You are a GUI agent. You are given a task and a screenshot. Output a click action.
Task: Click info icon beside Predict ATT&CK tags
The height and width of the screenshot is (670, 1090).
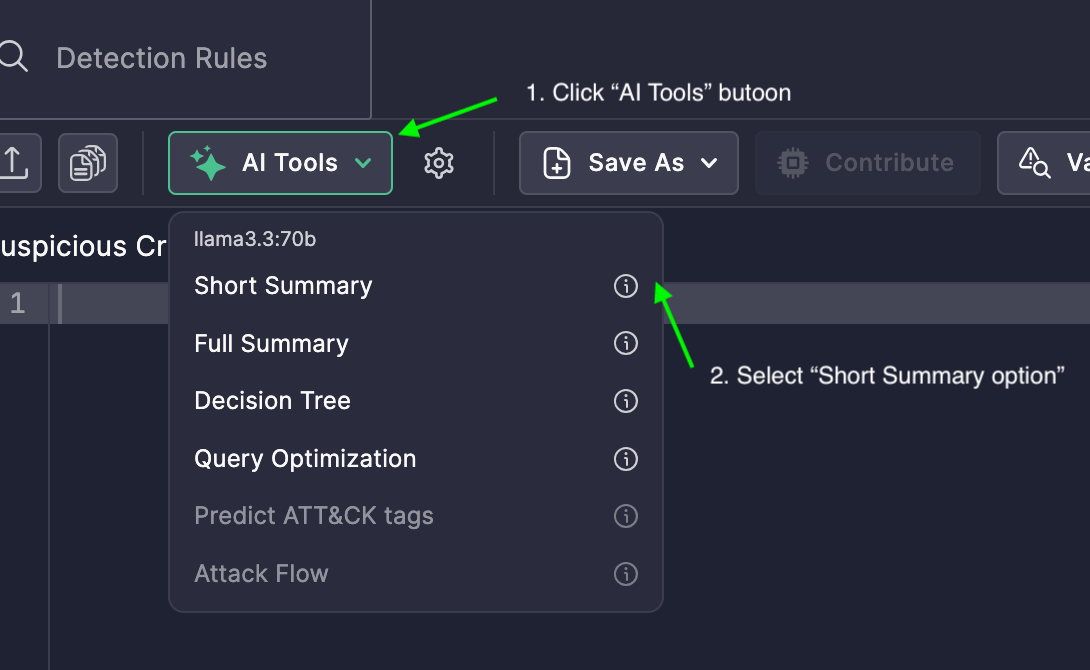[625, 516]
